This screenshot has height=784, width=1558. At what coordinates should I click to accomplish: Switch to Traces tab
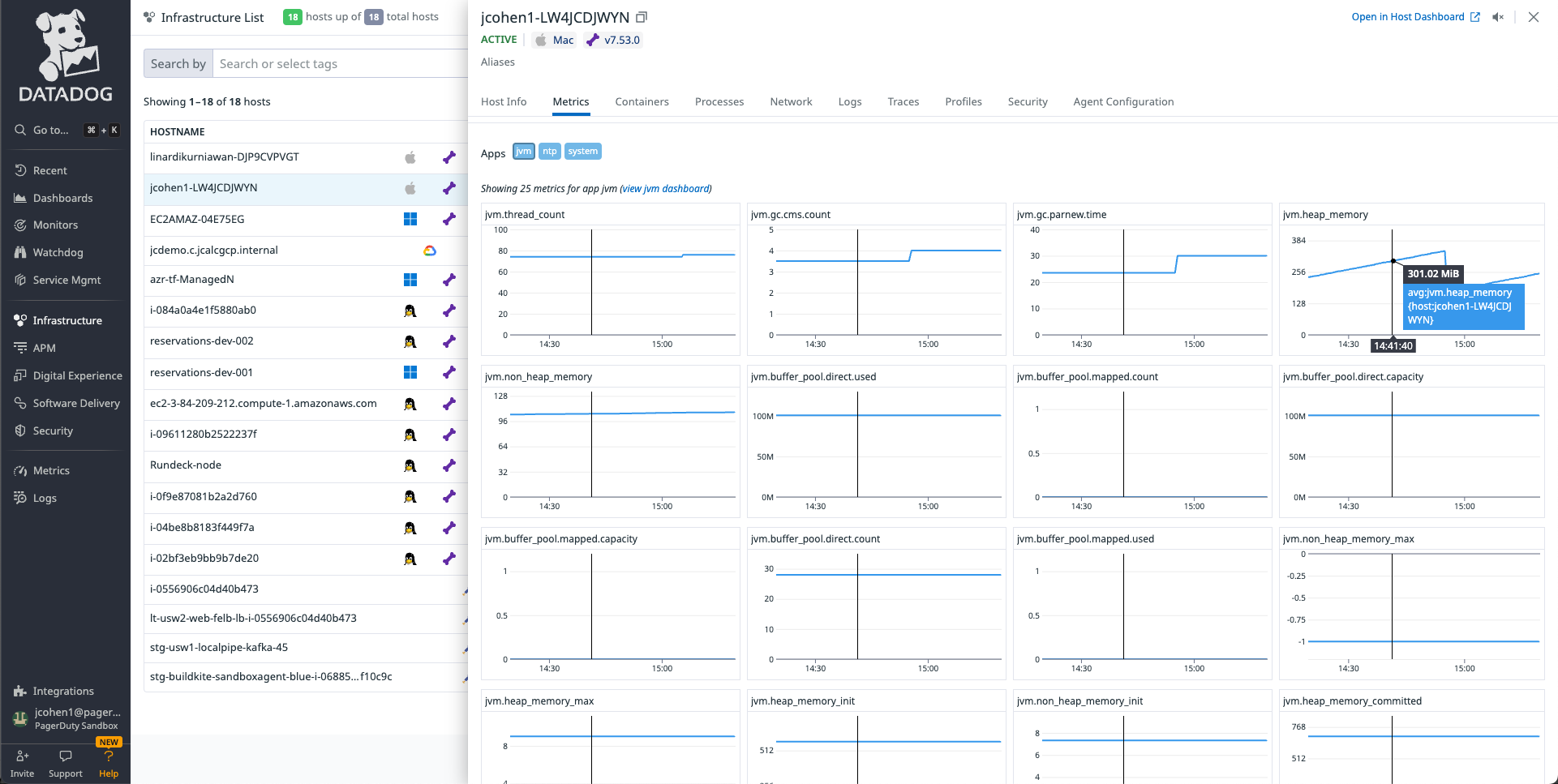pyautogui.click(x=903, y=101)
